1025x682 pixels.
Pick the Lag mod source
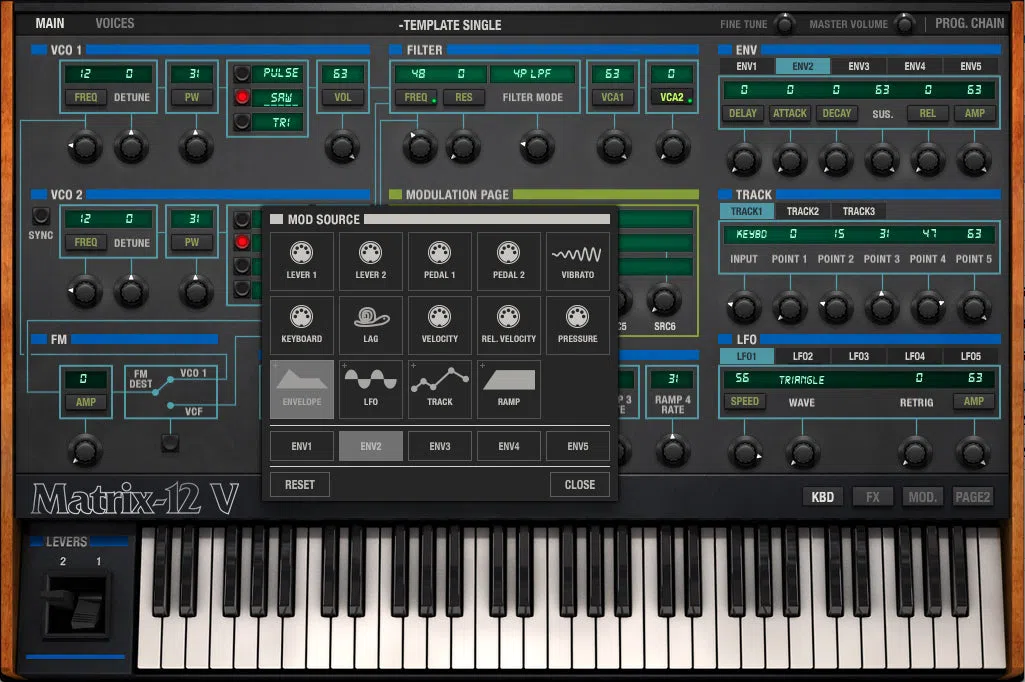pyautogui.click(x=371, y=325)
